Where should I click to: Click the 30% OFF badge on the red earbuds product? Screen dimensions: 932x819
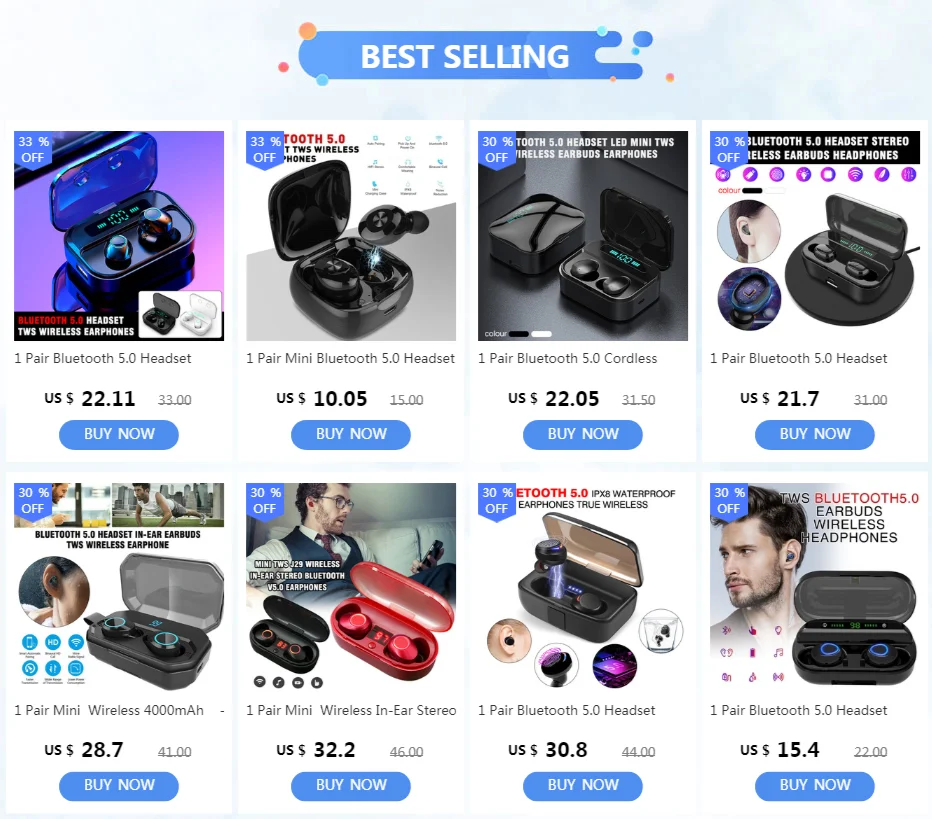pos(265,501)
